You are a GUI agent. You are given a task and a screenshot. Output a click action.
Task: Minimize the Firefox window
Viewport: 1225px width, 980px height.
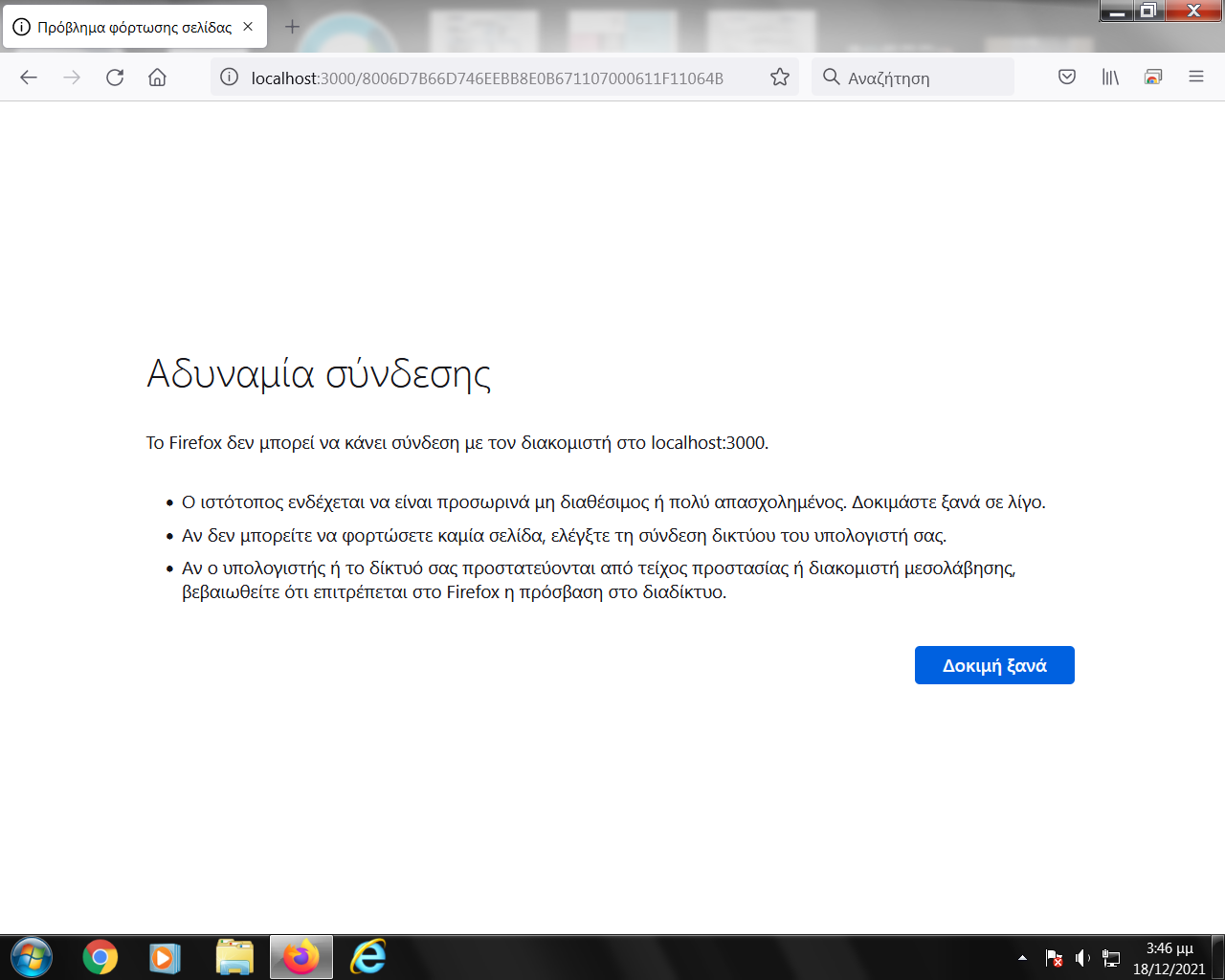point(1116,11)
